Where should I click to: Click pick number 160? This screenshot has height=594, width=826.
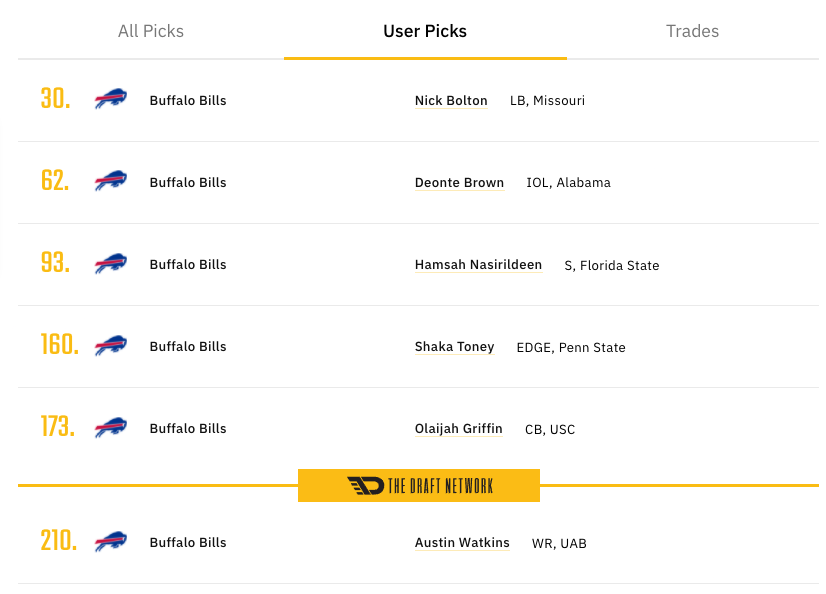coord(60,344)
